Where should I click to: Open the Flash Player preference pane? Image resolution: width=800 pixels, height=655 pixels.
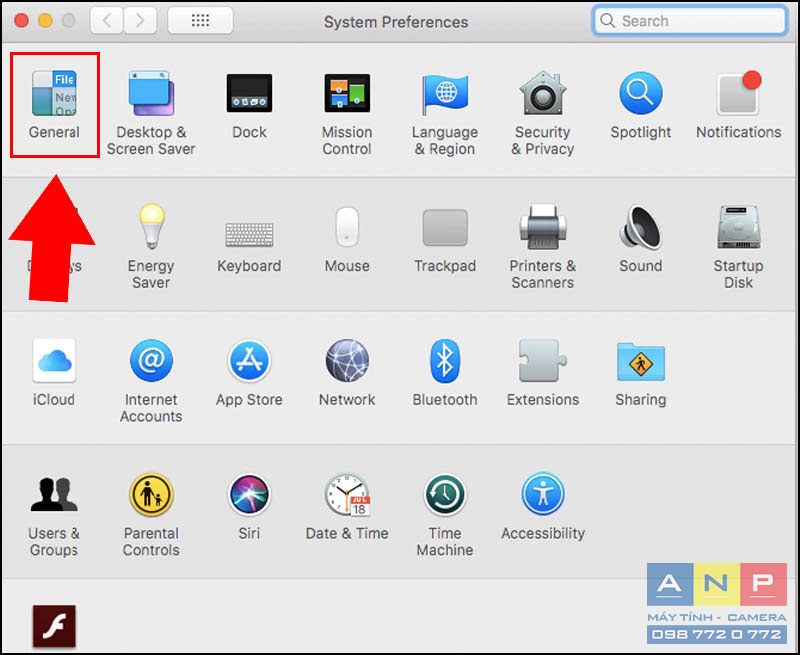[54, 626]
